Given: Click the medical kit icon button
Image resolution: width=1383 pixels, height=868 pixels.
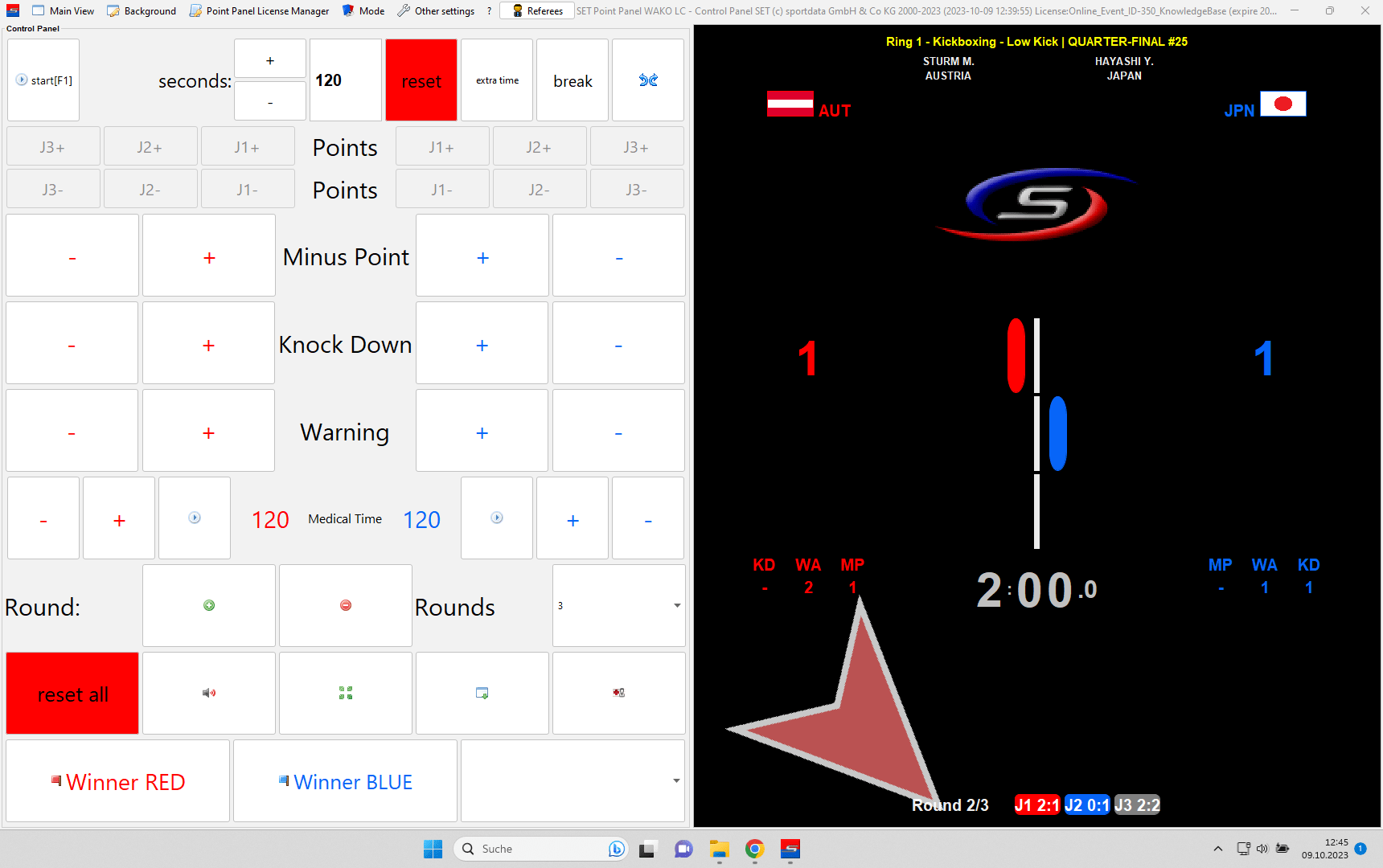Looking at the screenshot, I should click(618, 693).
